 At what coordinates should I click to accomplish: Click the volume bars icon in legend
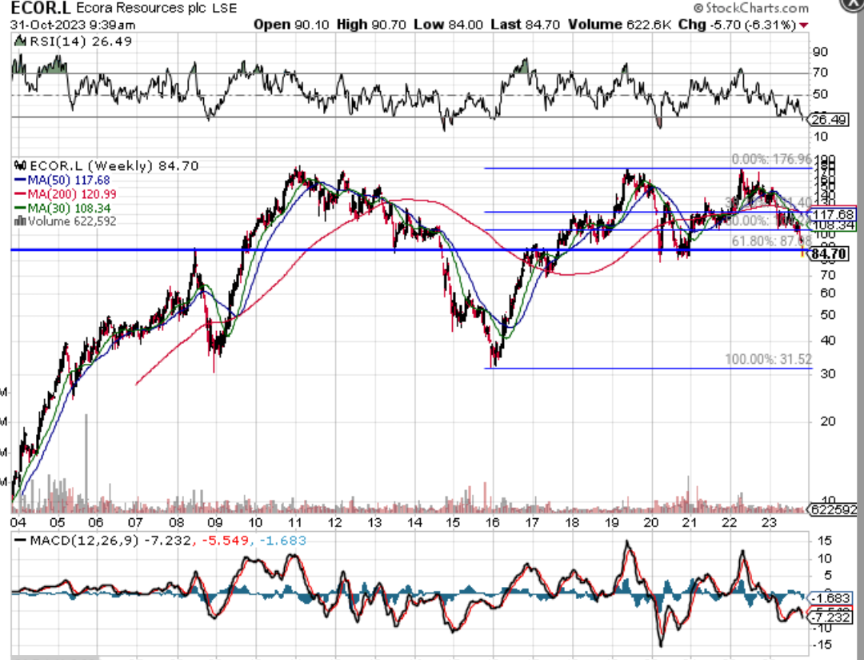[20, 221]
